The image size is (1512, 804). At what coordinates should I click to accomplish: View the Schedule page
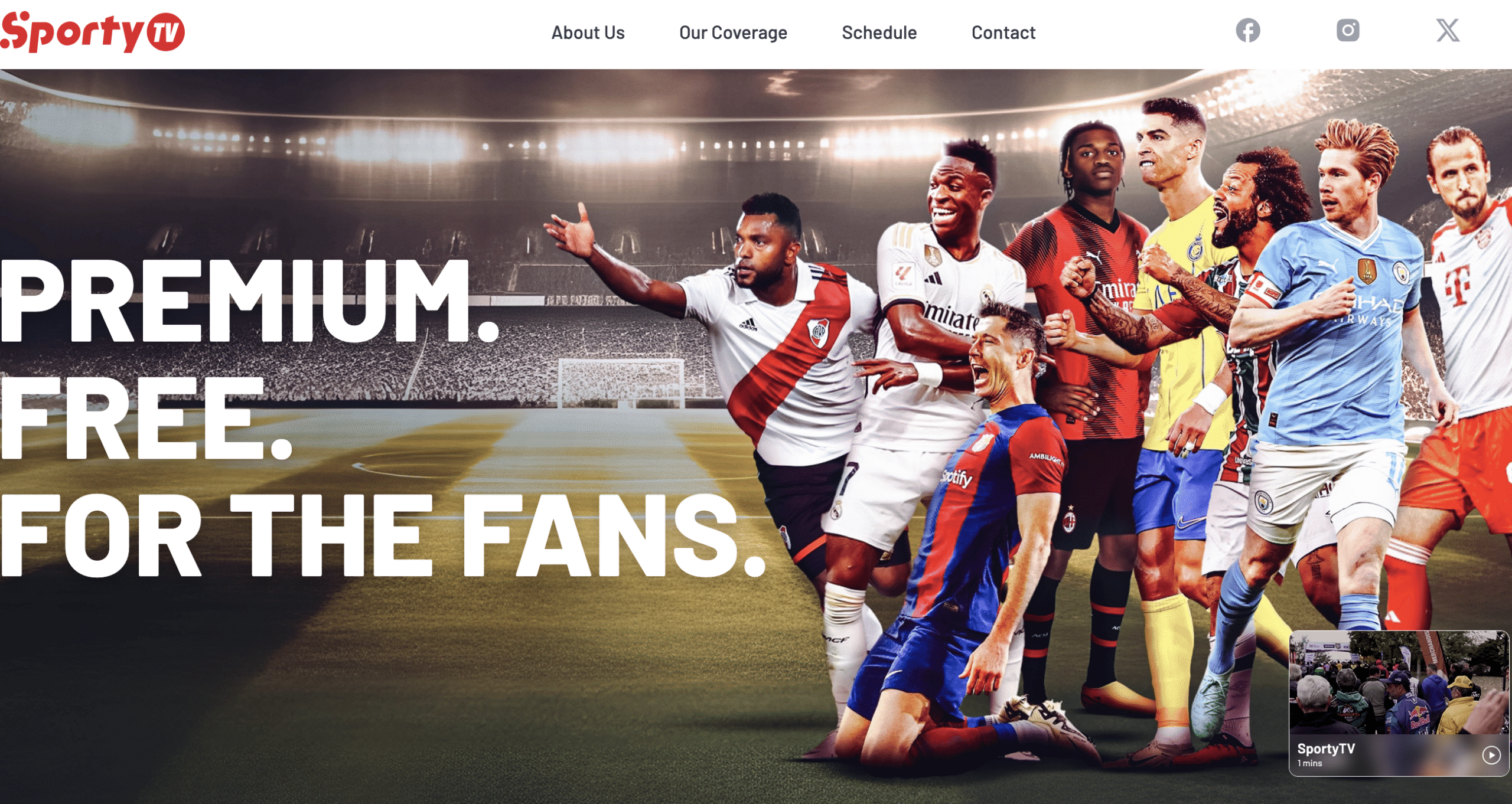pos(879,32)
